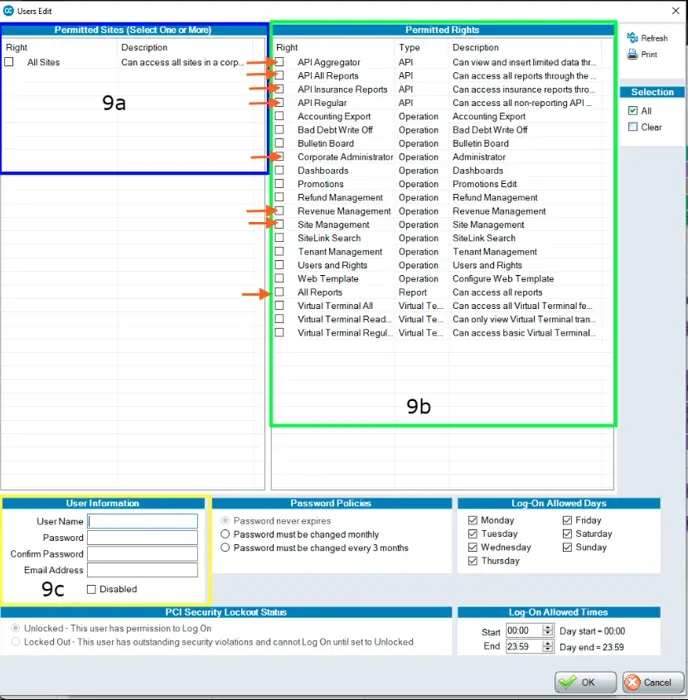Click Permitted Sites Description column header

[x=185, y=47]
